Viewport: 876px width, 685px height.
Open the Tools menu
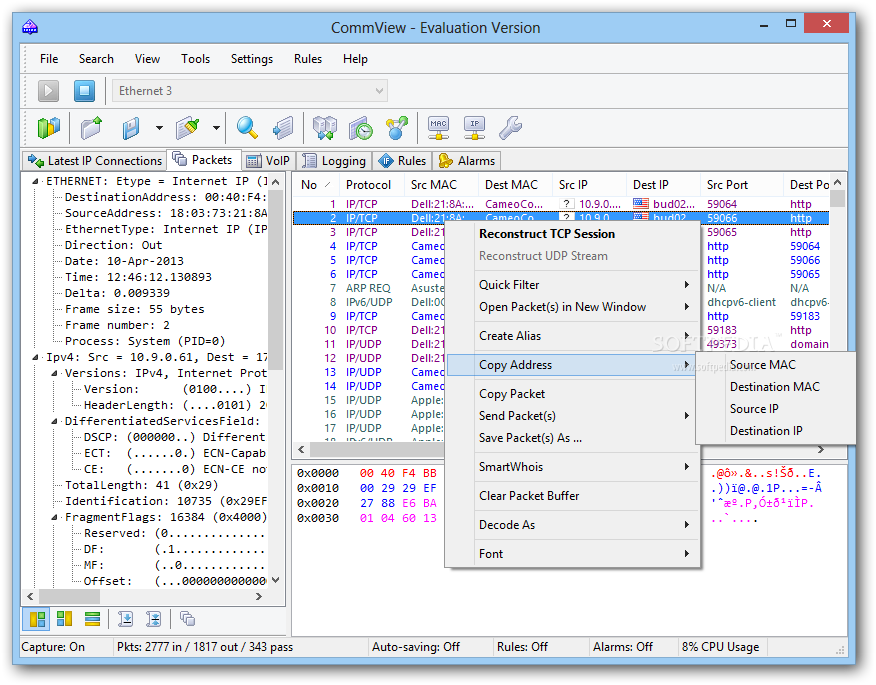tap(196, 59)
